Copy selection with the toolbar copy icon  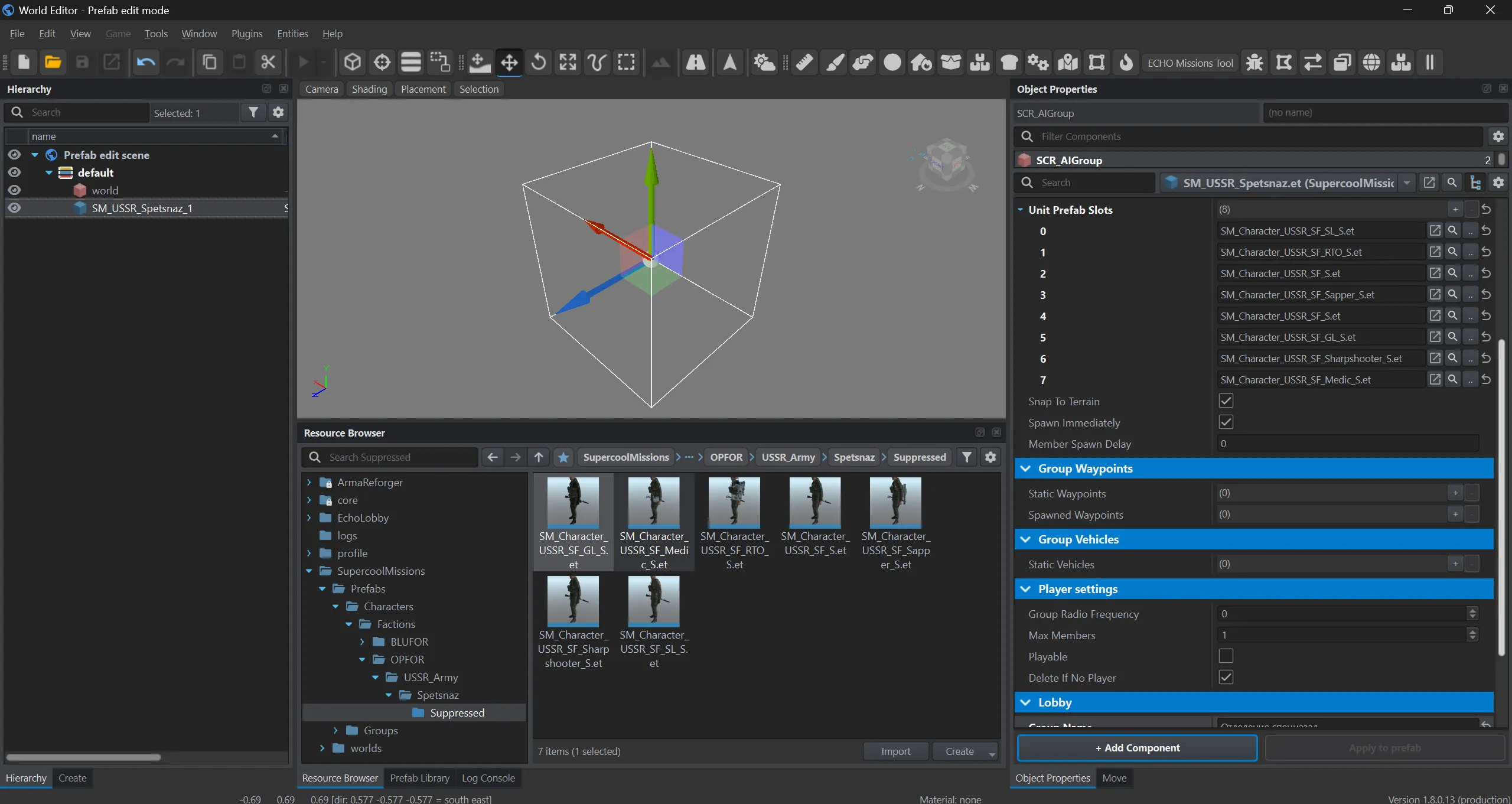click(210, 62)
